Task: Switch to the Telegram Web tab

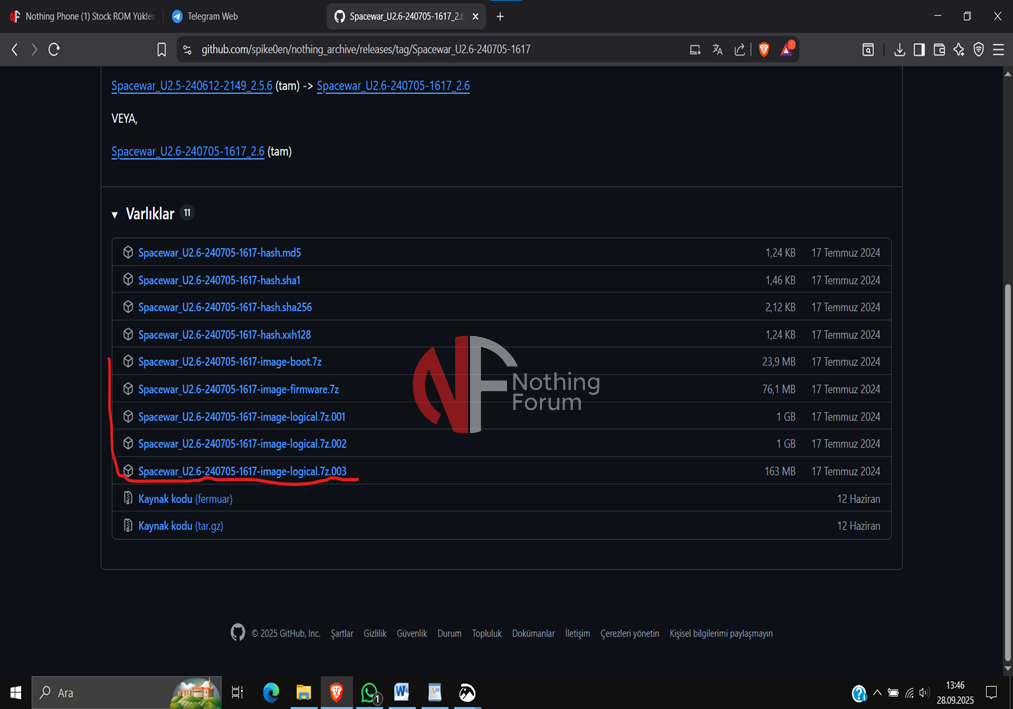Action: (x=211, y=16)
